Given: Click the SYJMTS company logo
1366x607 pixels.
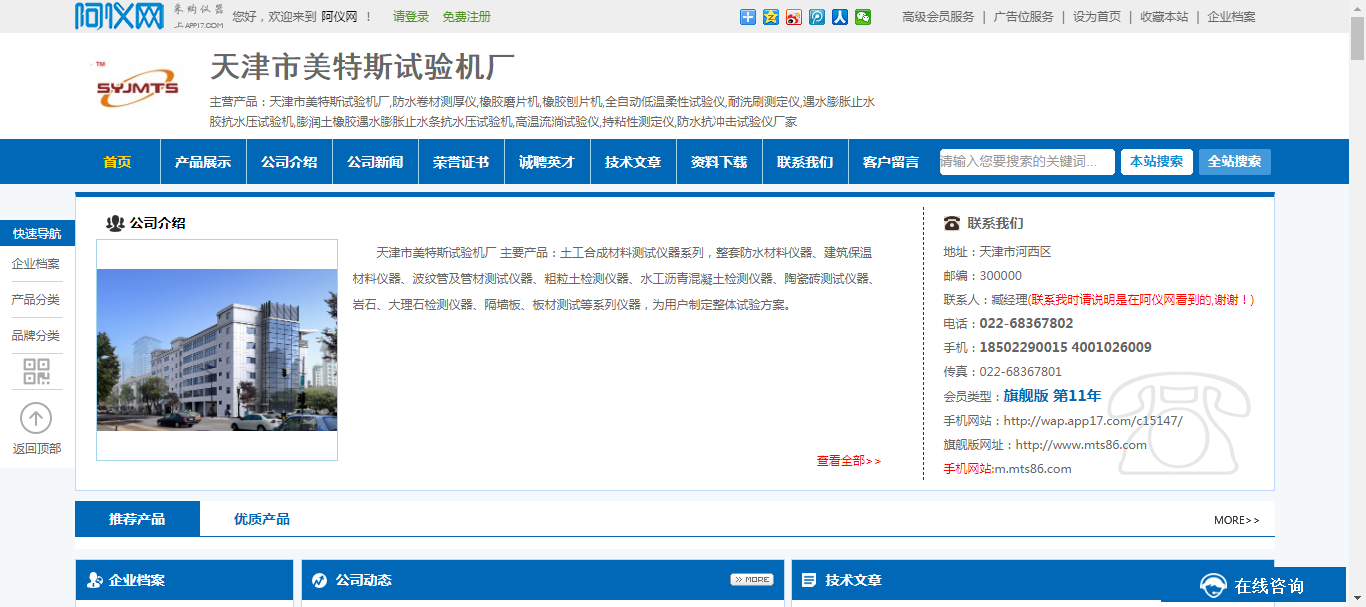Looking at the screenshot, I should coord(137,86).
